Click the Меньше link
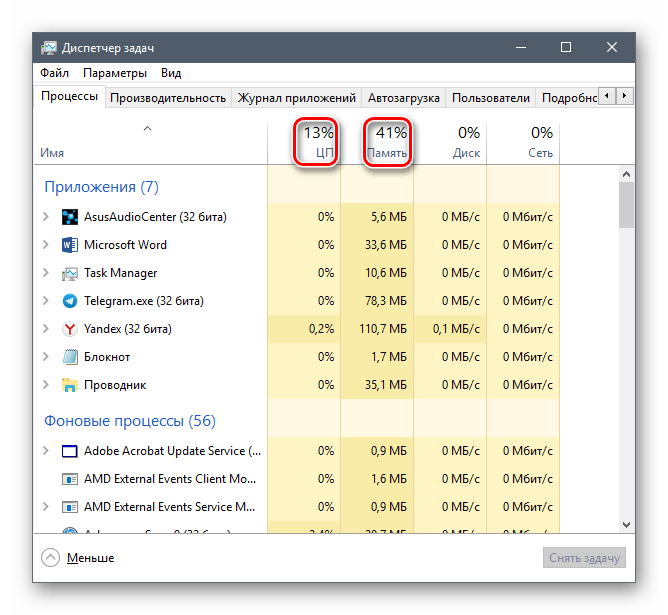Screen dimensions: 668x615 [x=90, y=558]
